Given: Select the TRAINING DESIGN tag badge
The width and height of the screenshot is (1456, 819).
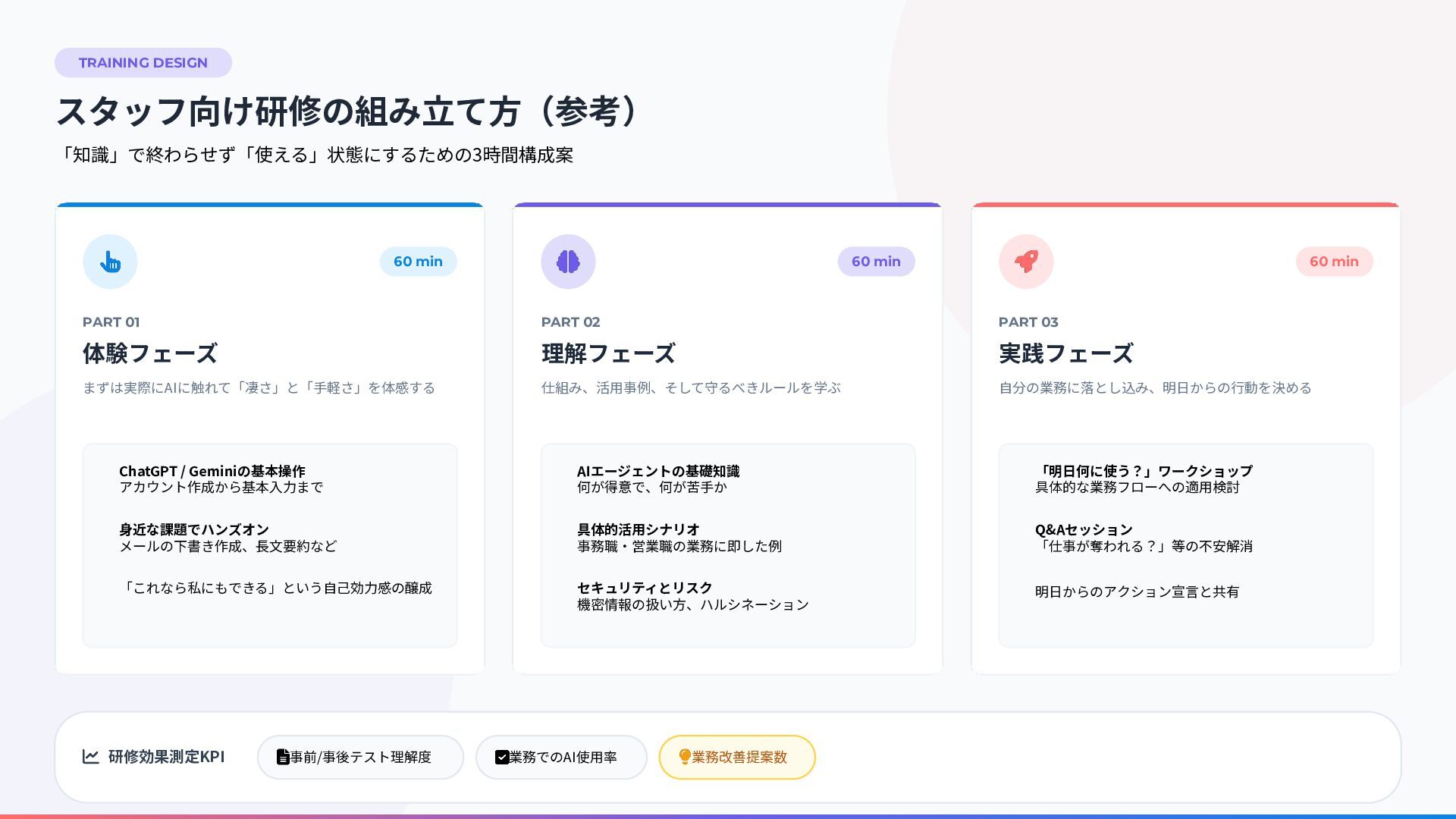Looking at the screenshot, I should click(143, 63).
